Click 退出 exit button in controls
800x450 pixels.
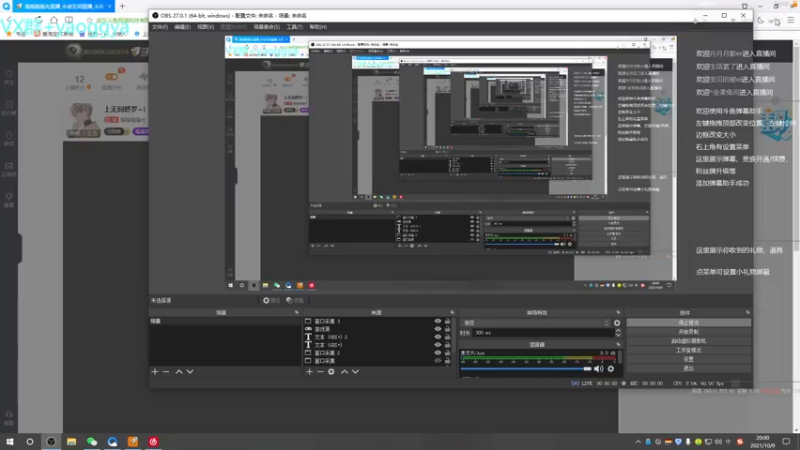pyautogui.click(x=689, y=368)
